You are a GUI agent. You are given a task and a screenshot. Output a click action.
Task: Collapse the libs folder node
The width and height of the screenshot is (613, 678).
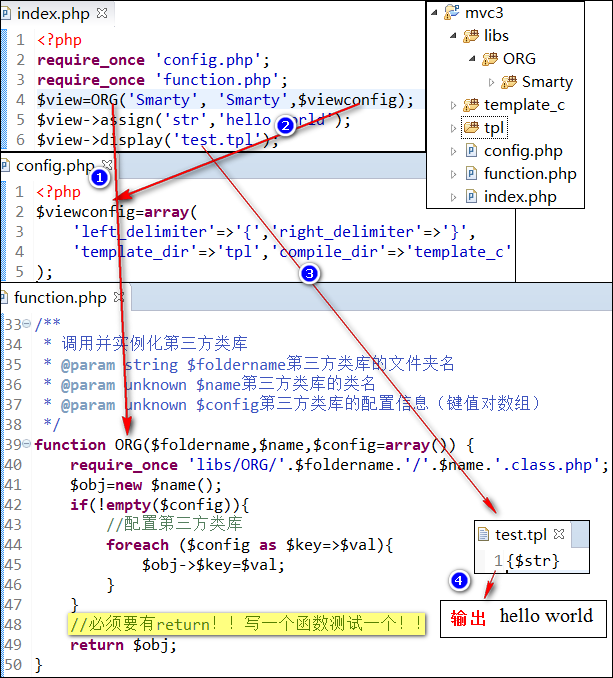point(453,36)
